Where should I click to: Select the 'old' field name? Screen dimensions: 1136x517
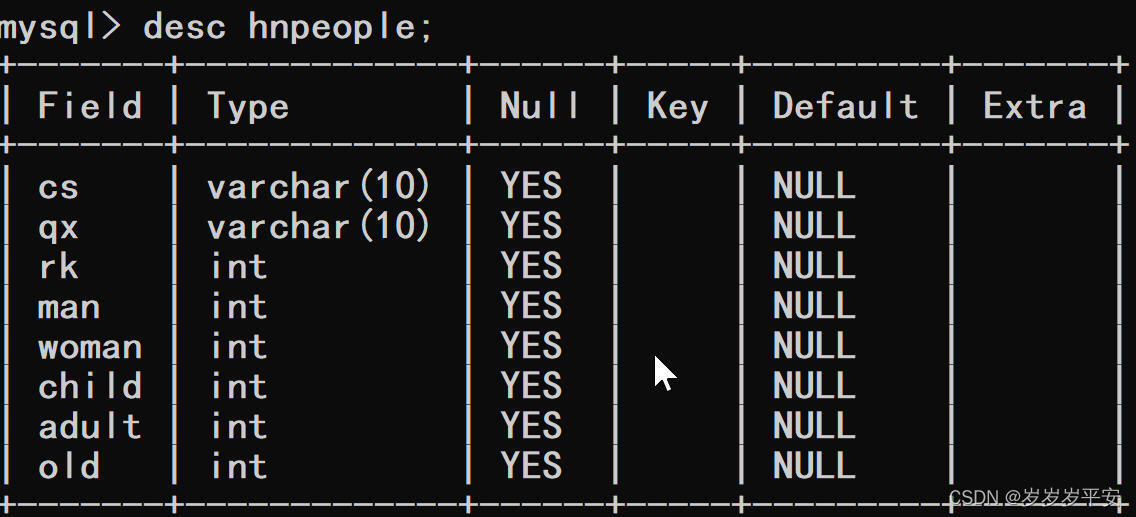[69, 466]
